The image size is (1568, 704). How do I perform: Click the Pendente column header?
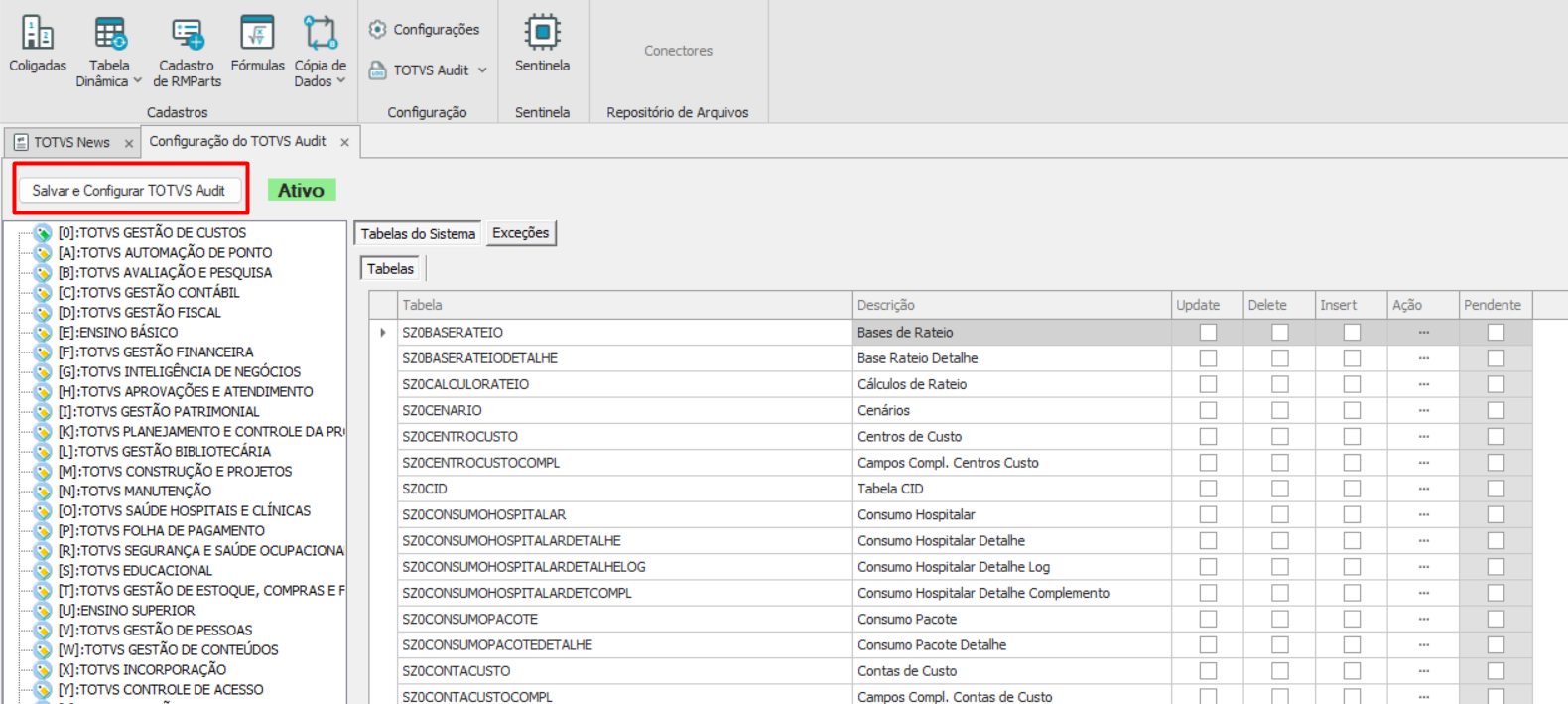point(1495,305)
